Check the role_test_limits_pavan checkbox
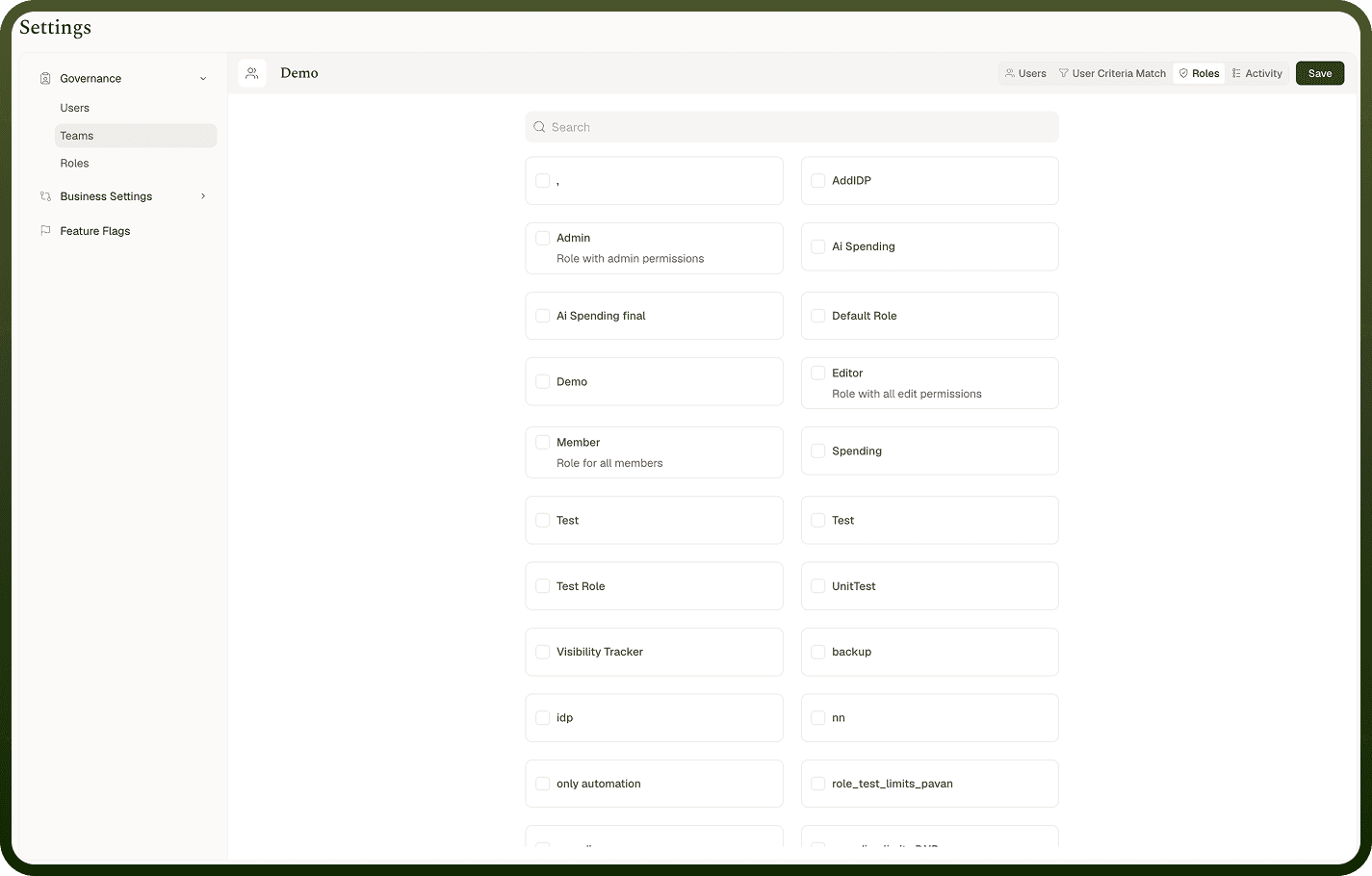The image size is (1372, 876). pyautogui.click(x=818, y=784)
